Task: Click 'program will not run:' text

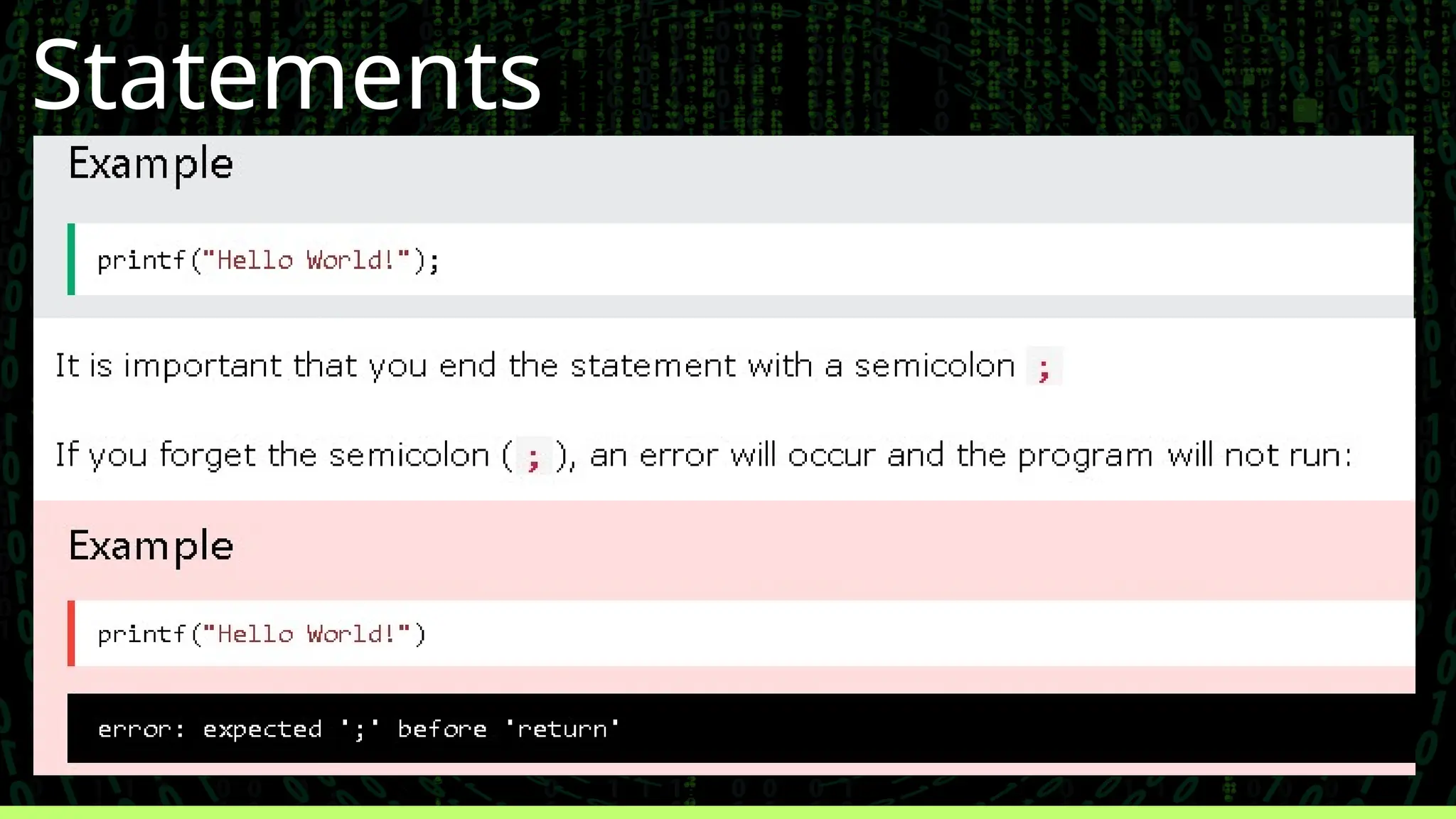Action: 1184,455
